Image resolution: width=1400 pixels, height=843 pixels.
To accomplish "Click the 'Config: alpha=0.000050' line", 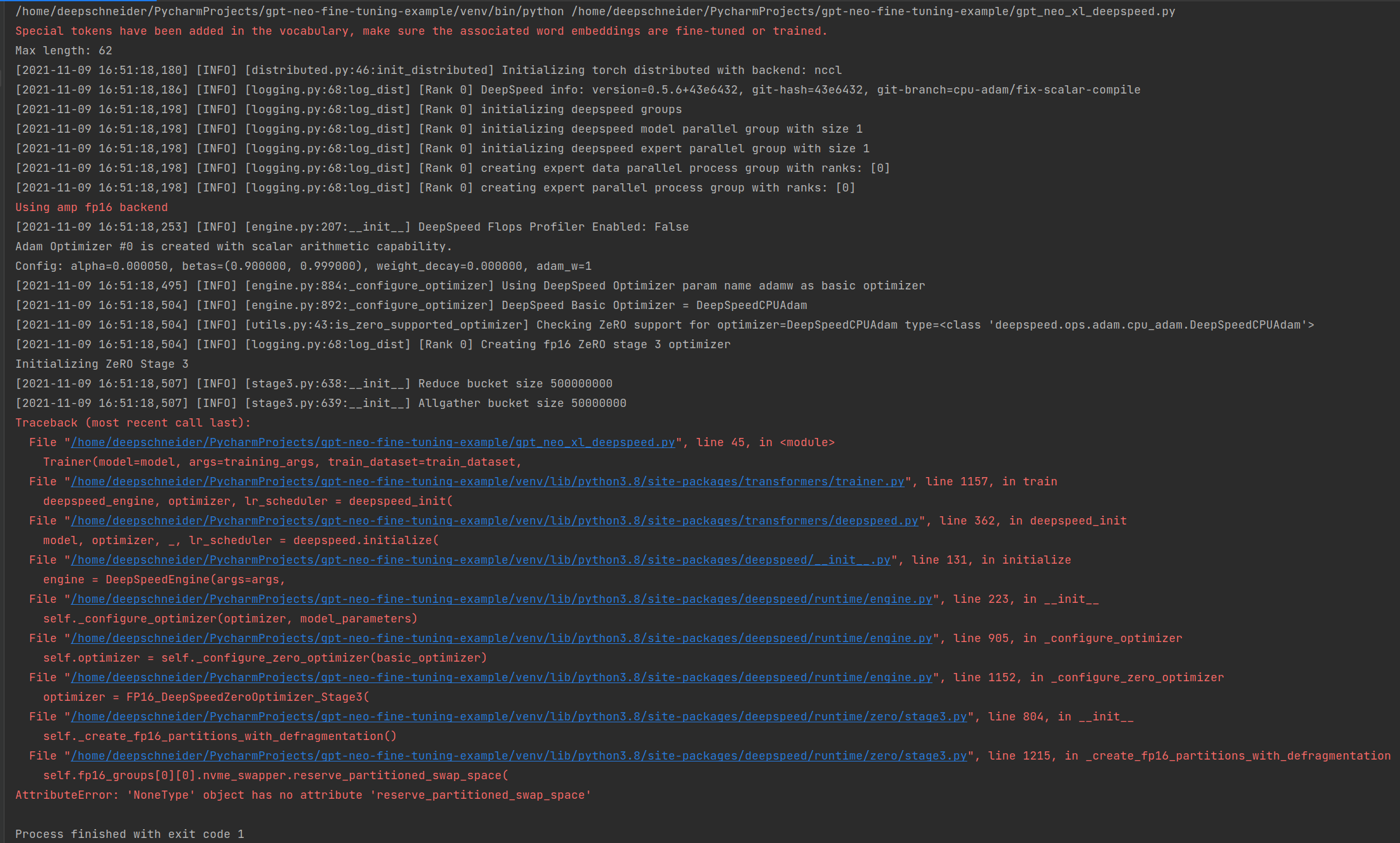I will 303,266.
